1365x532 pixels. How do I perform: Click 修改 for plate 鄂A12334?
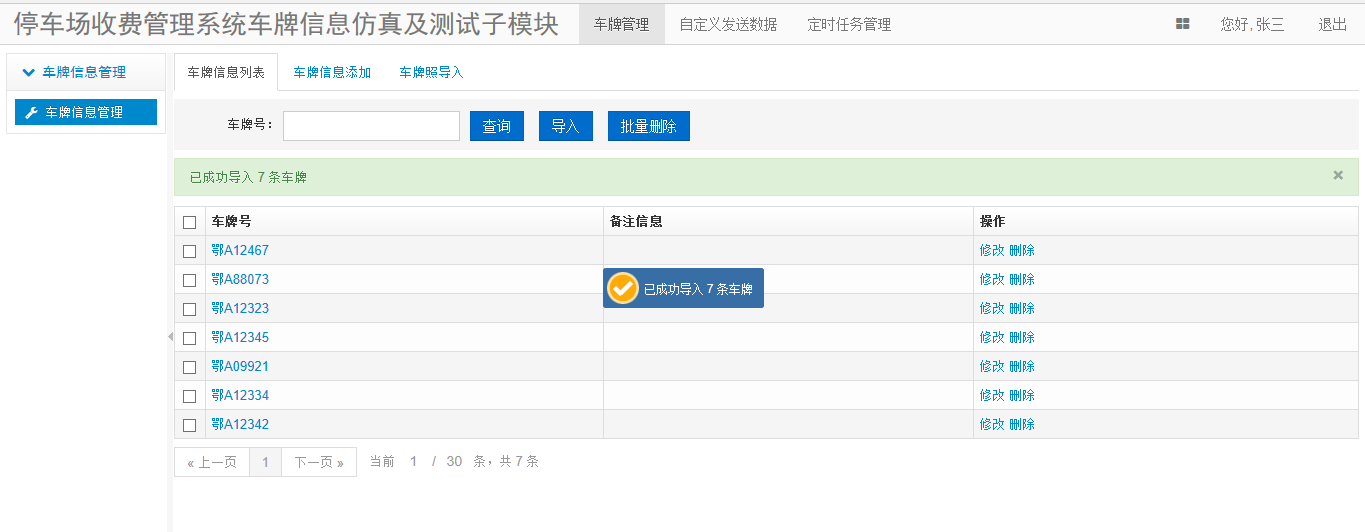tap(992, 395)
